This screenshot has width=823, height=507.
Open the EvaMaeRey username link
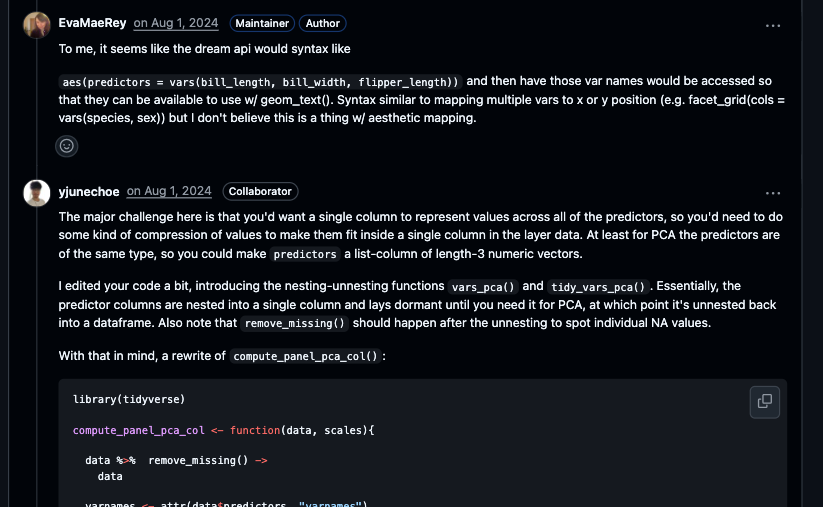click(92, 23)
